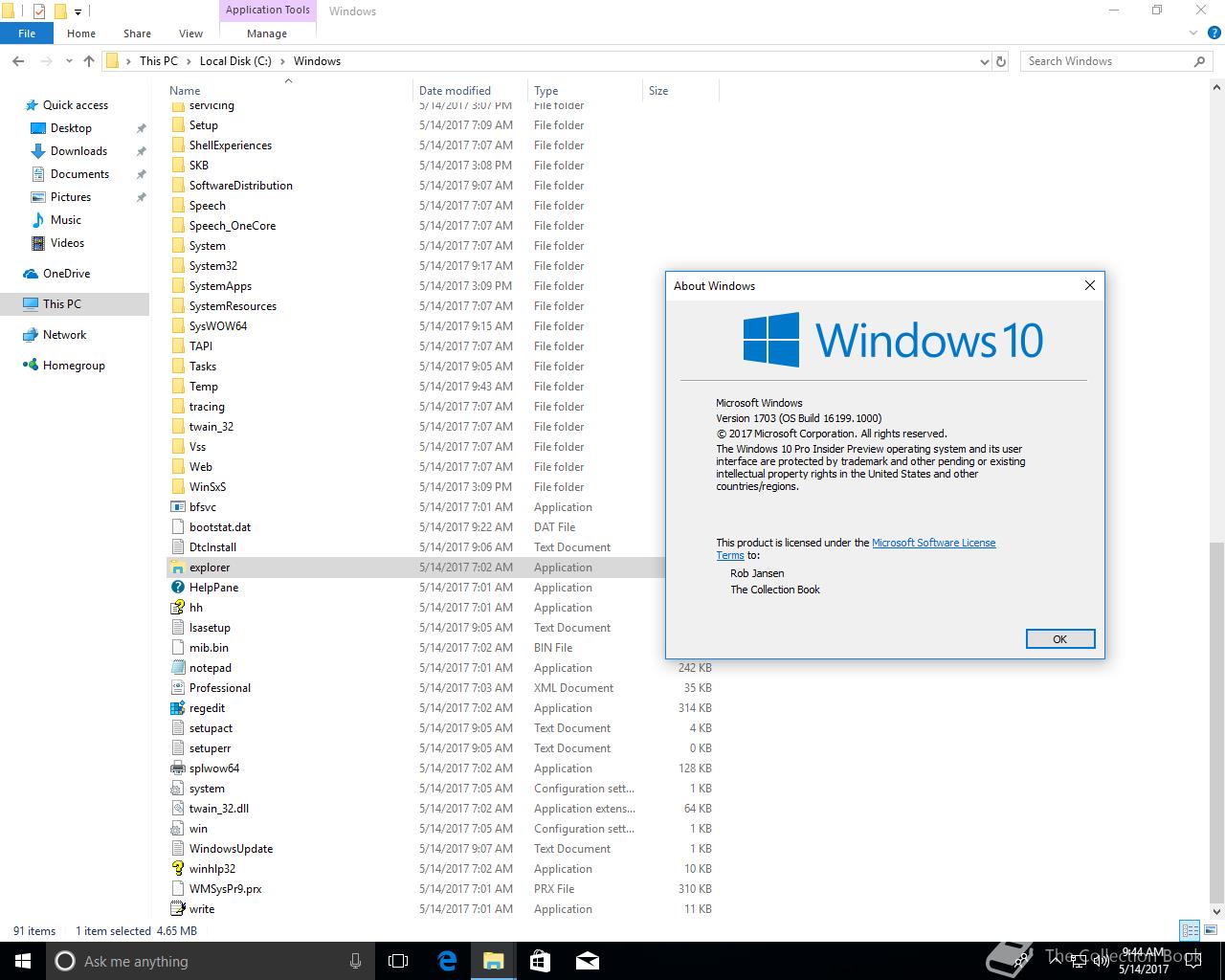1225x980 pixels.
Task: Switch to the View ribbon tab
Action: pyautogui.click(x=190, y=33)
